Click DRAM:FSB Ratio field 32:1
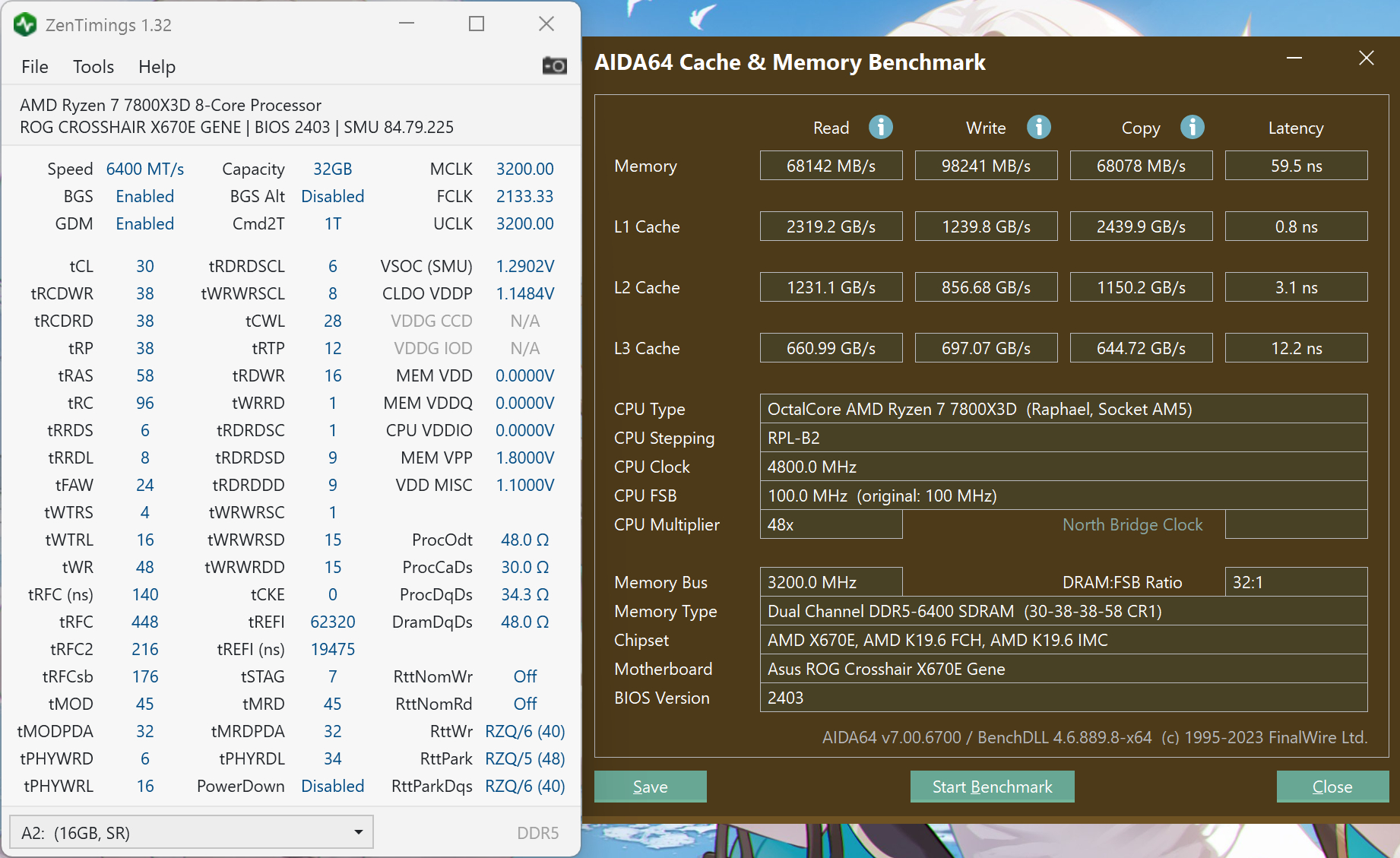Viewport: 1400px width, 858px height. [x=1297, y=582]
